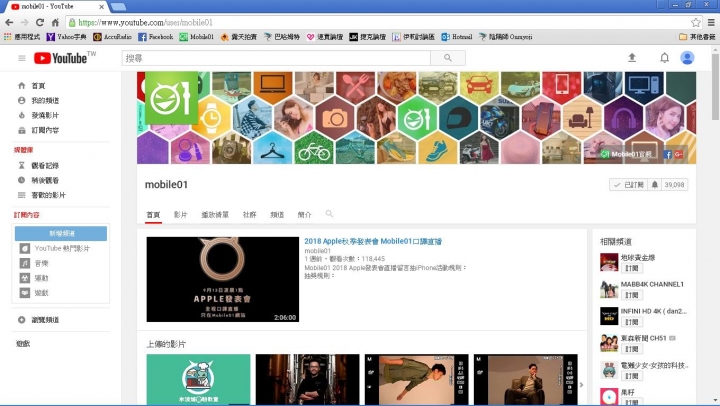The image size is (720, 406).
Task: Toggle the subscribed button for mobile01
Action: 629,185
